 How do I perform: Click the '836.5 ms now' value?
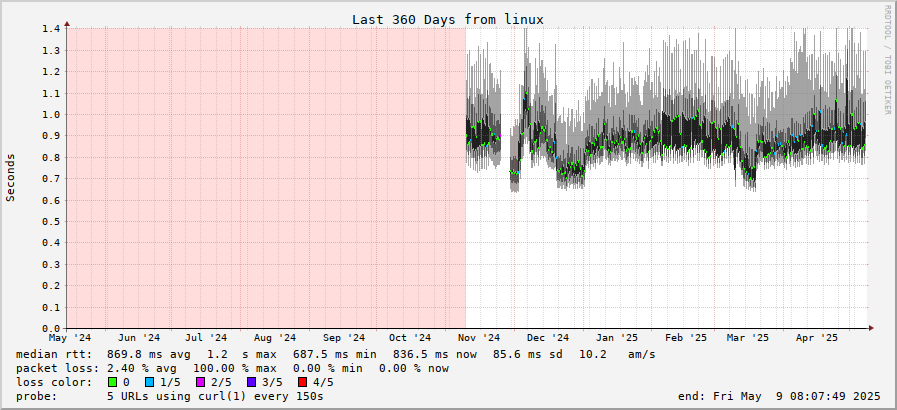435,355
